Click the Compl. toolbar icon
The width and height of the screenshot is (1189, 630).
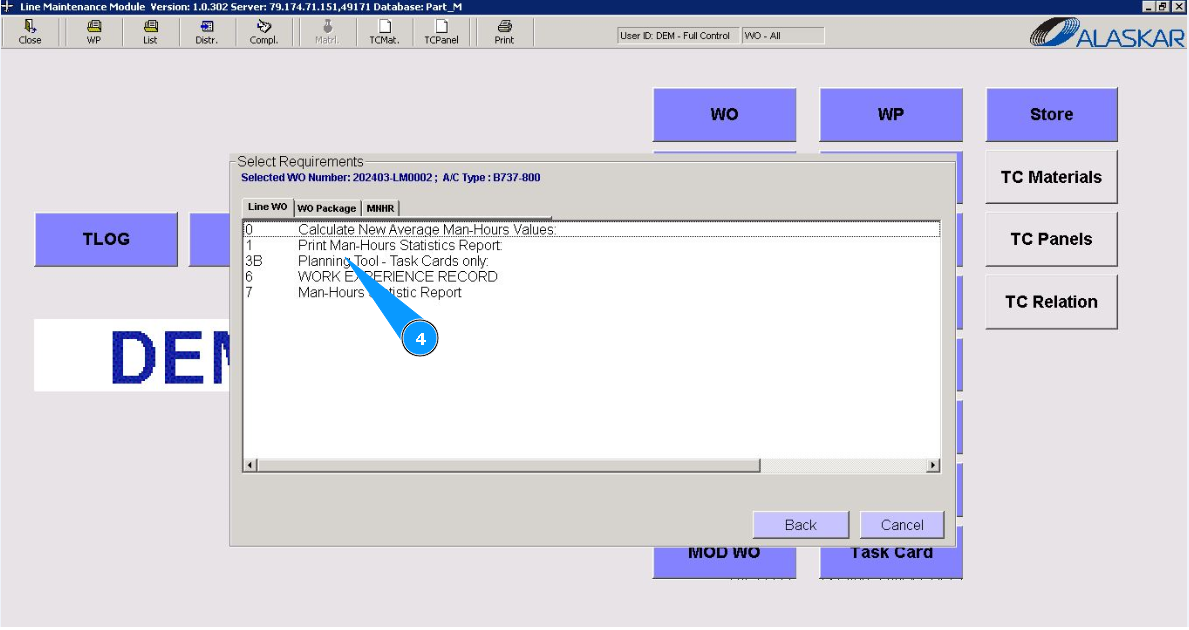264,33
